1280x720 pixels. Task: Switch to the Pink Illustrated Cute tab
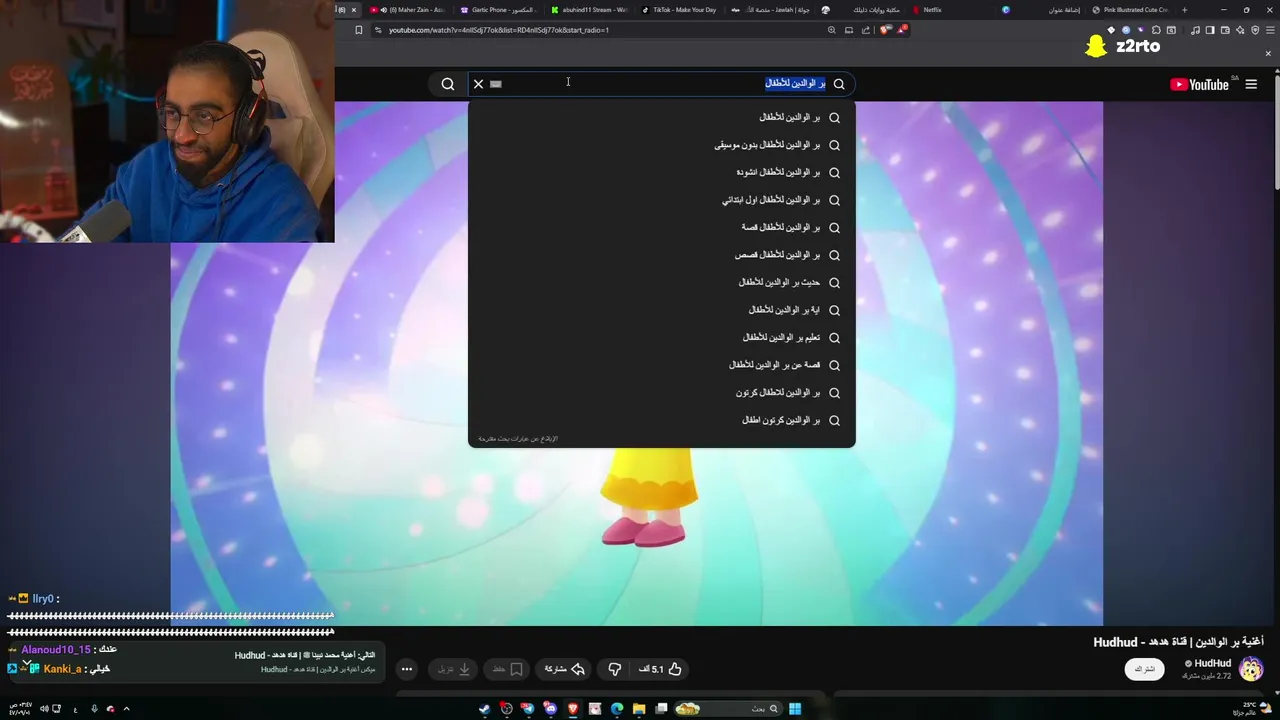1130,10
